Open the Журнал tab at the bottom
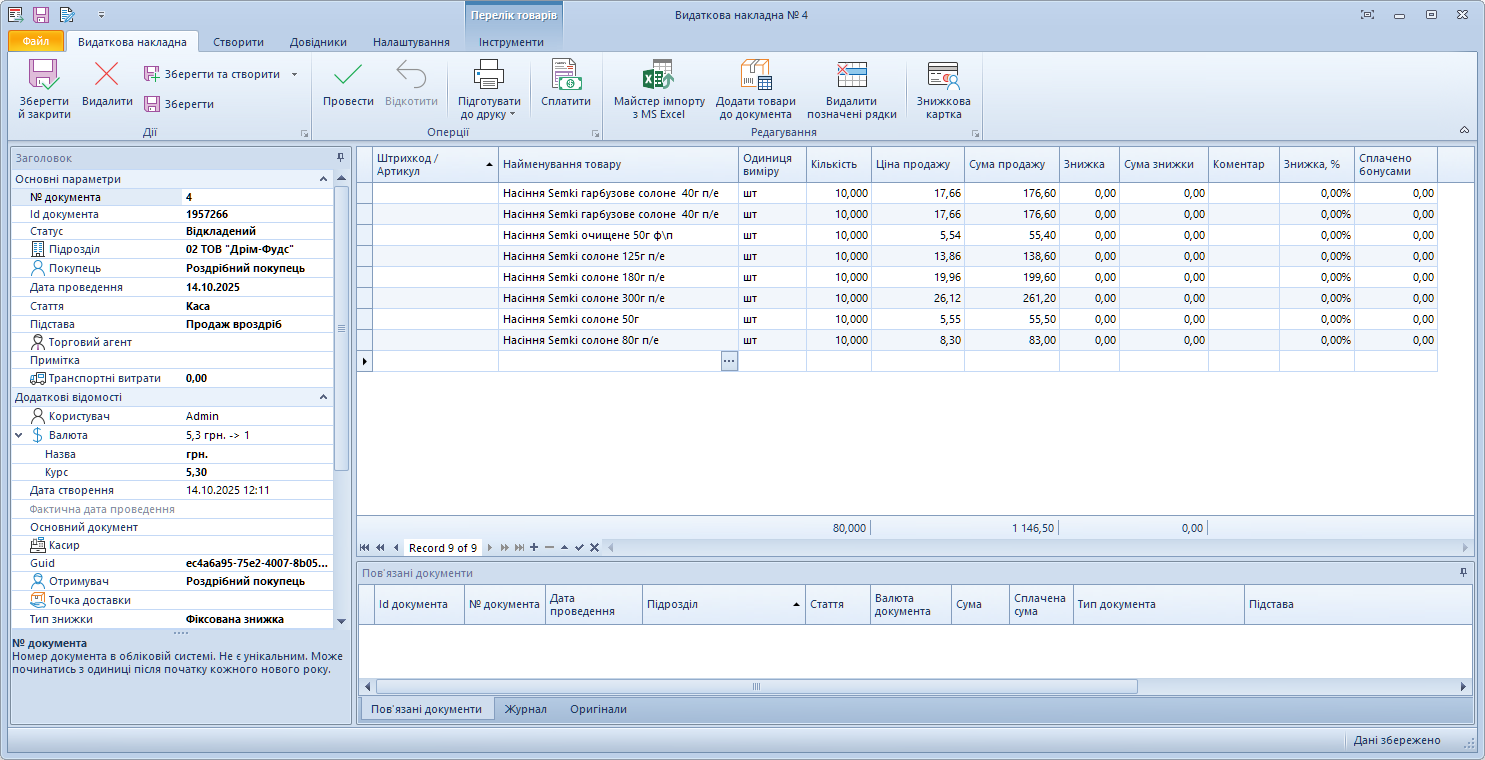Image resolution: width=1485 pixels, height=760 pixels. tap(525, 709)
